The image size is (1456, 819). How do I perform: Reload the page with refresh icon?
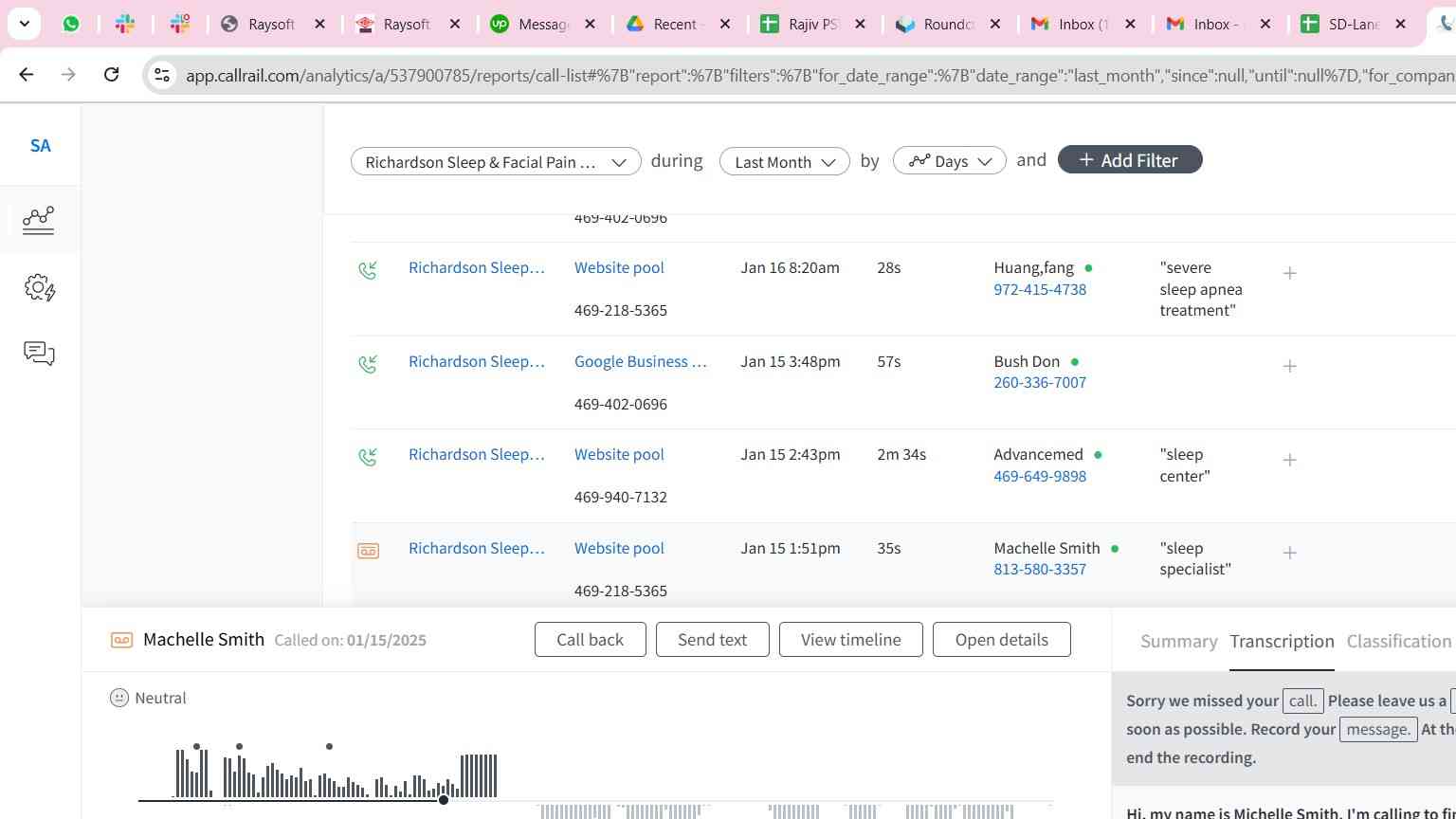click(x=111, y=74)
